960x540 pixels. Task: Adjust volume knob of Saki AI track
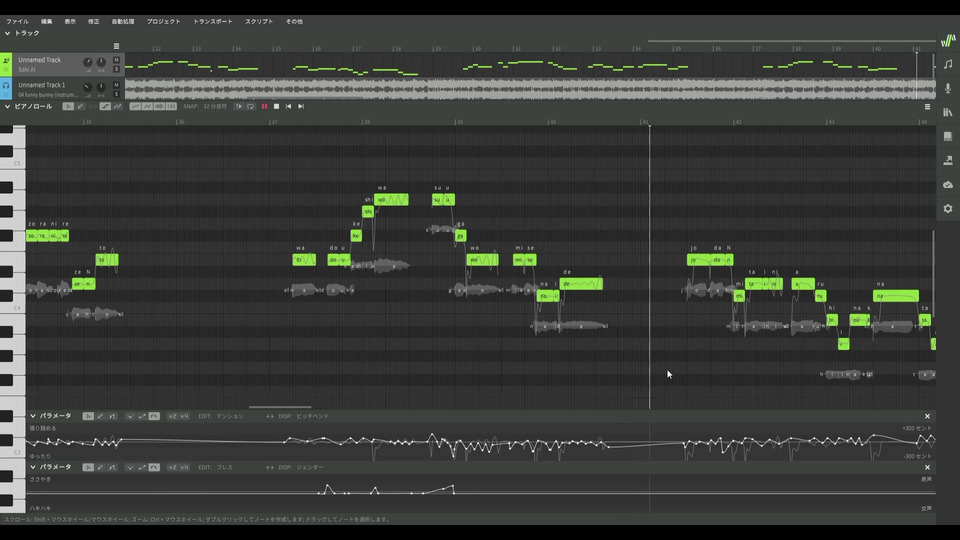point(88,62)
